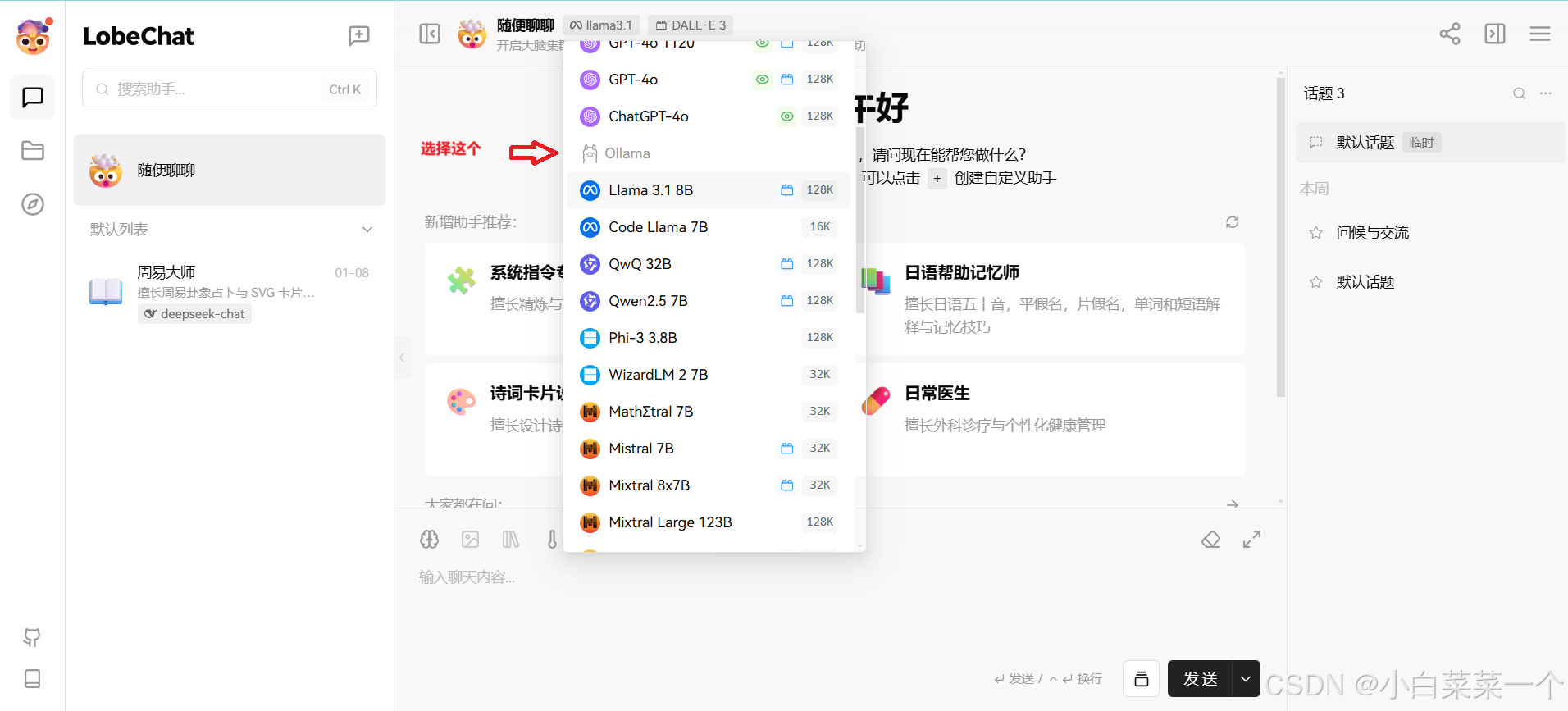Click the 发送 send button

tap(1200, 679)
